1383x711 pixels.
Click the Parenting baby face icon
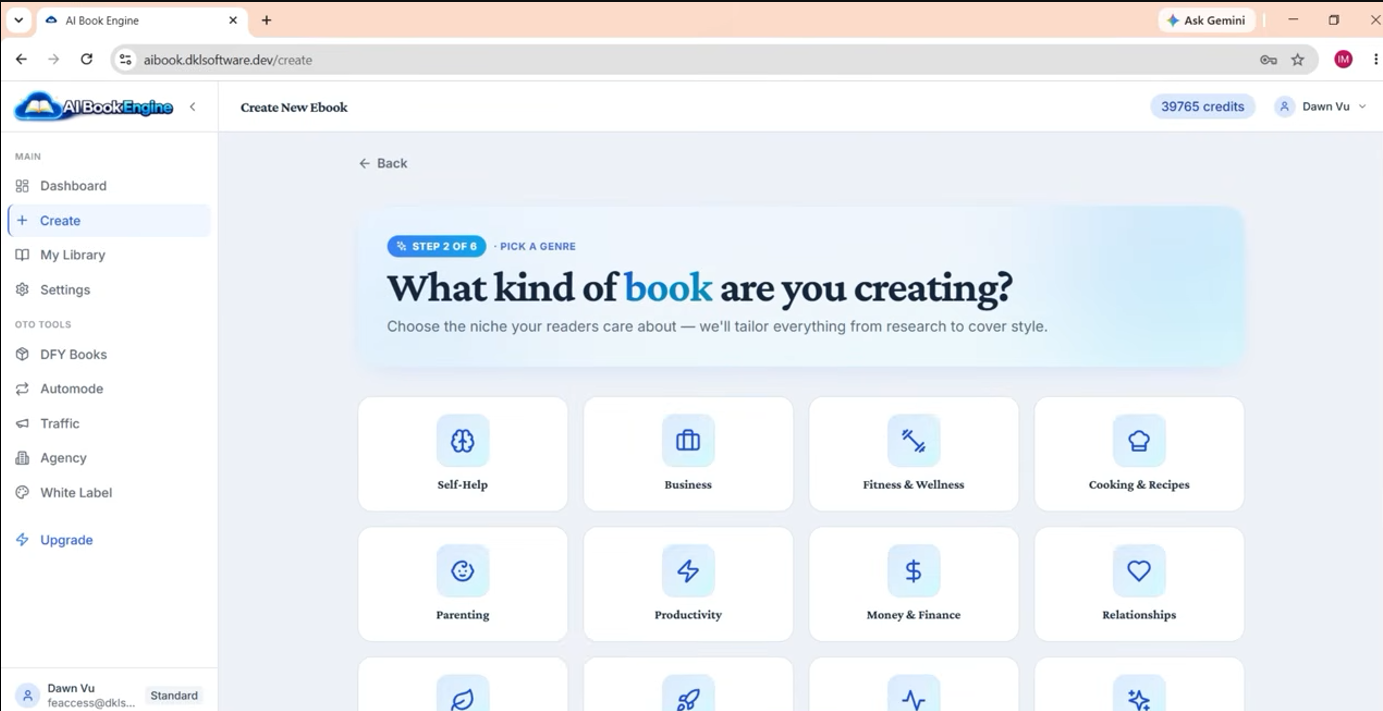463,571
